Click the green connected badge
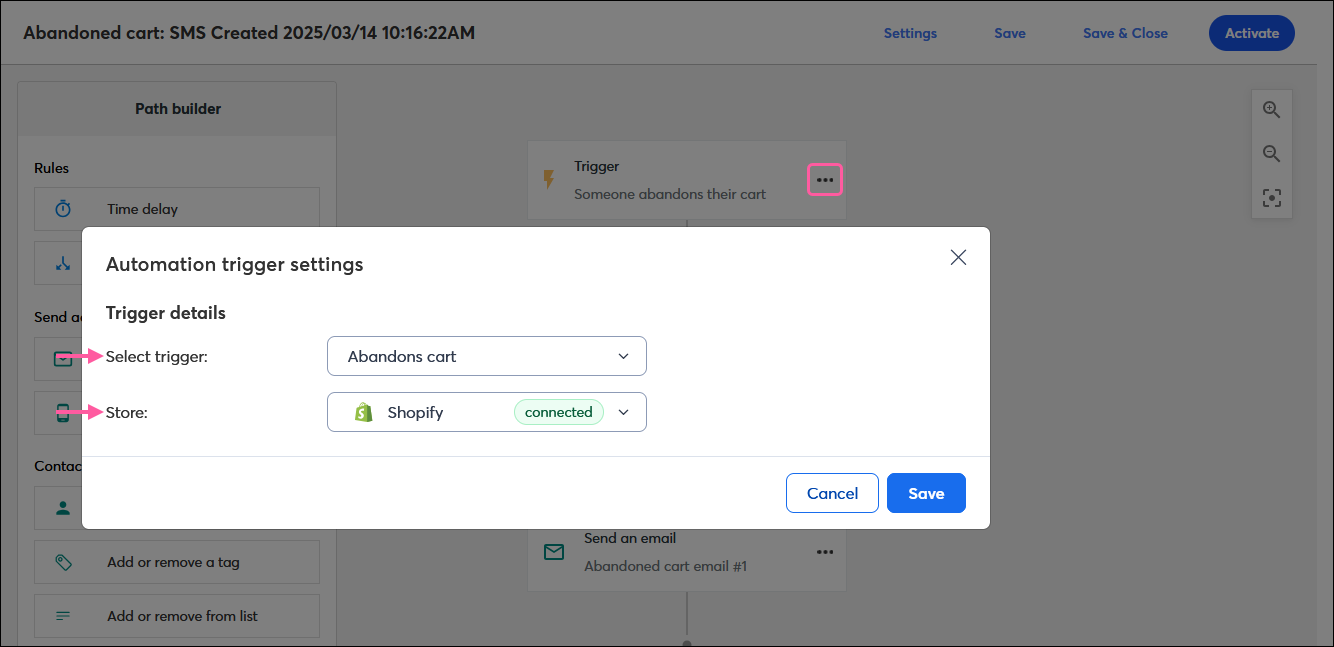Image resolution: width=1334 pixels, height=647 pixels. 559,412
